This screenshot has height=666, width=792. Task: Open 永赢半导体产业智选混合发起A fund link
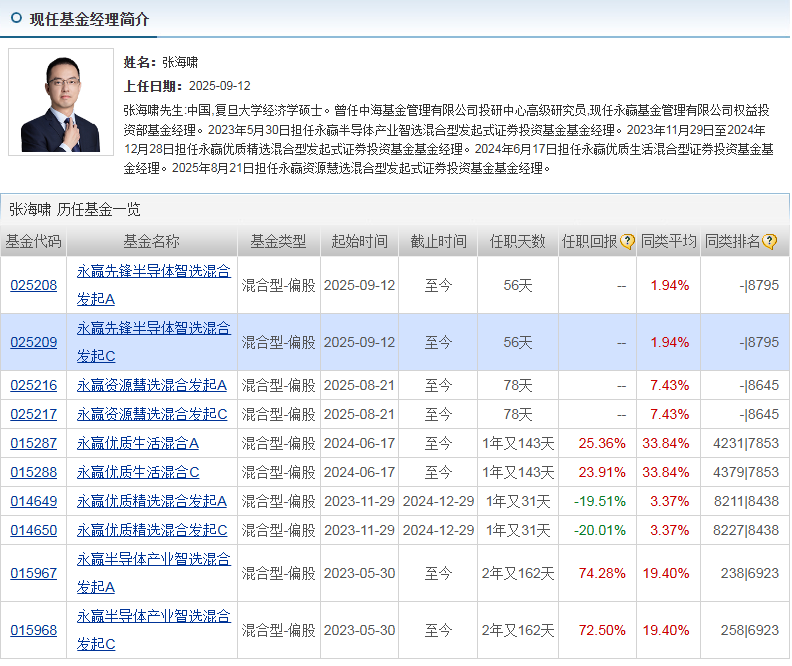tap(154, 574)
